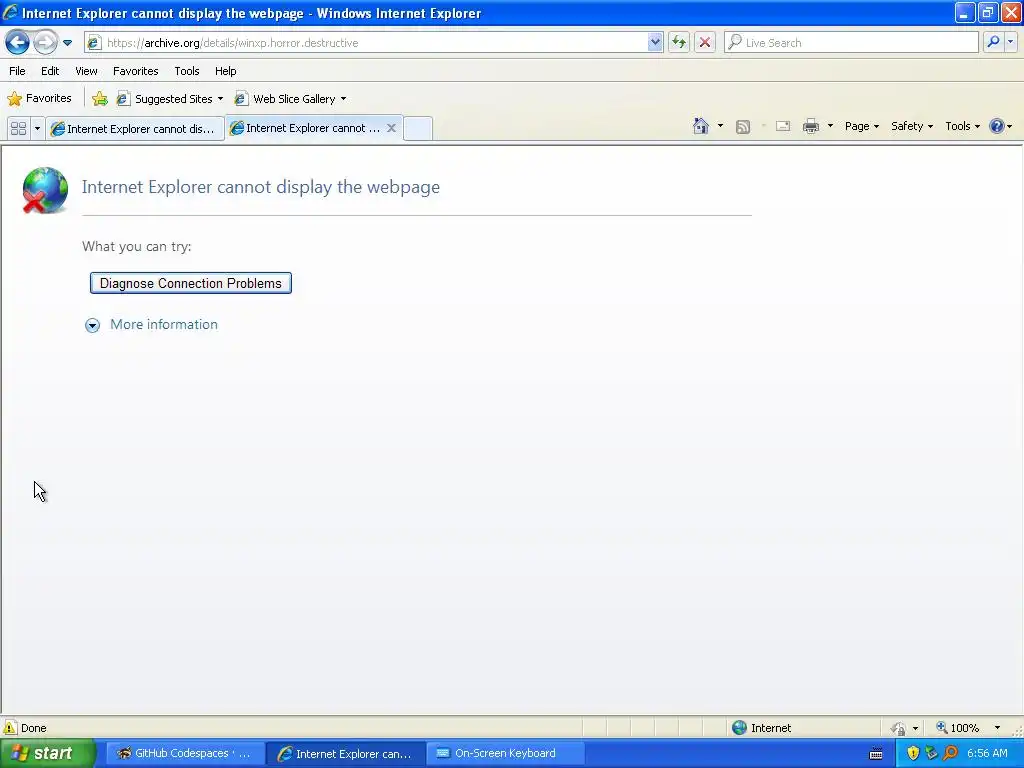This screenshot has height=768, width=1024.
Task: Open the recent pages dropdown arrow
Action: pos(67,43)
